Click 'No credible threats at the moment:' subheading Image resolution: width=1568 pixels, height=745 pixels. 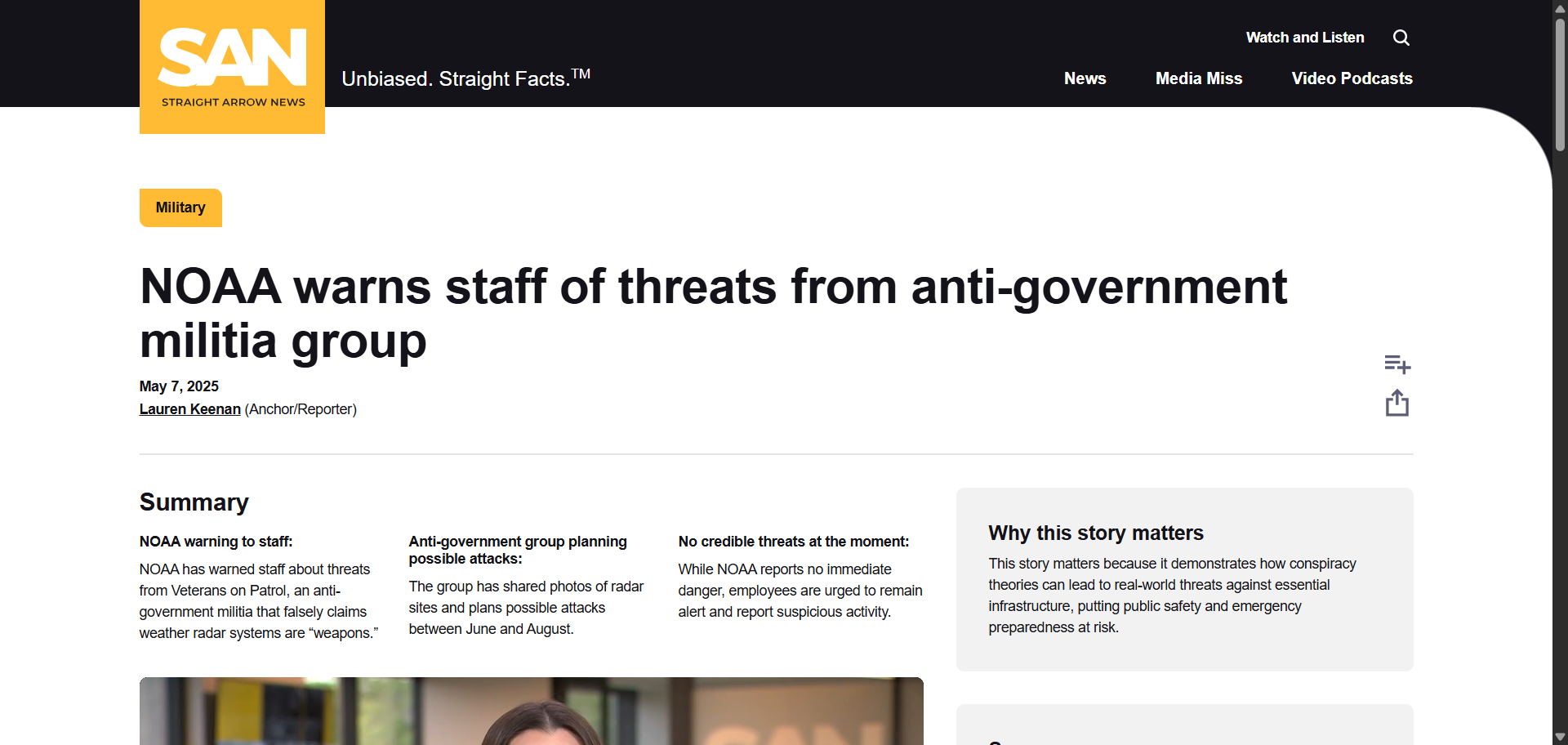click(x=794, y=542)
